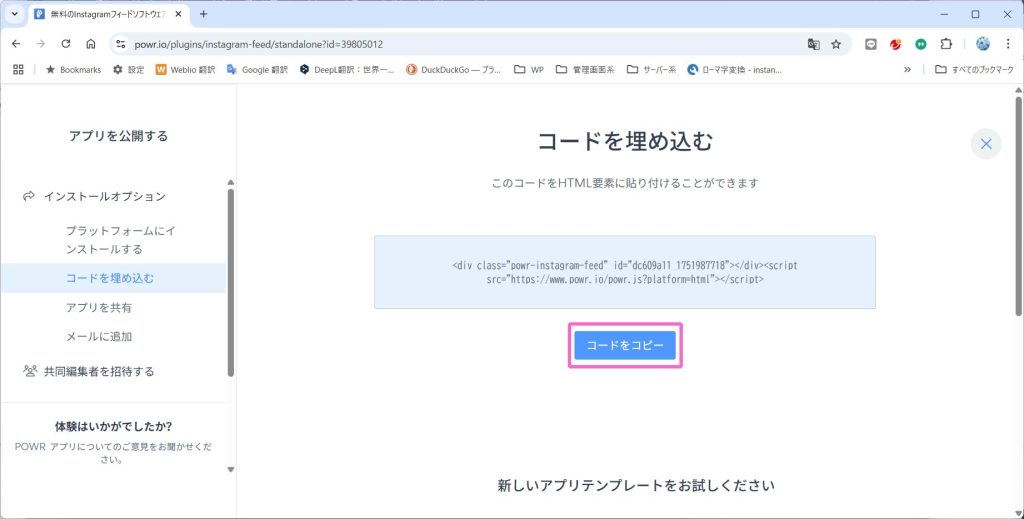
Task: Click the powr.io address bar URL
Action: (x=259, y=44)
